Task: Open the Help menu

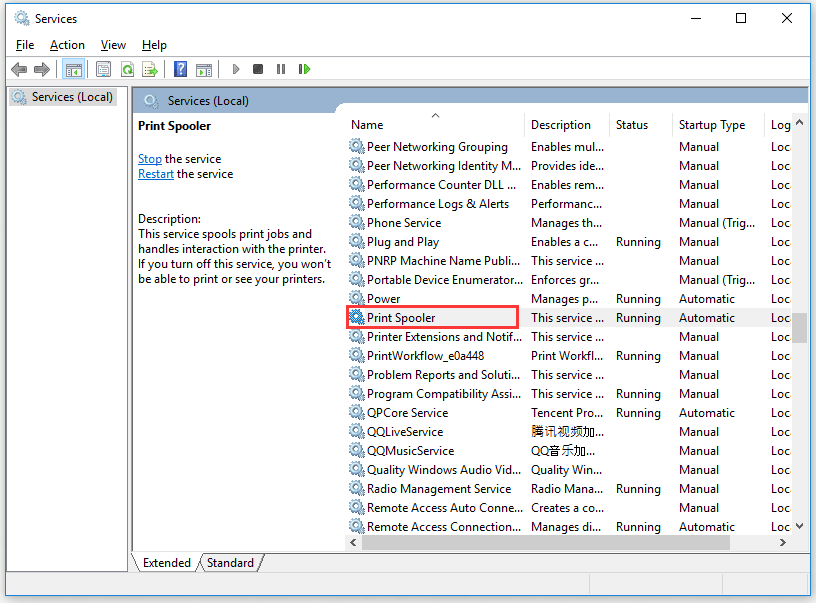Action: [x=154, y=45]
